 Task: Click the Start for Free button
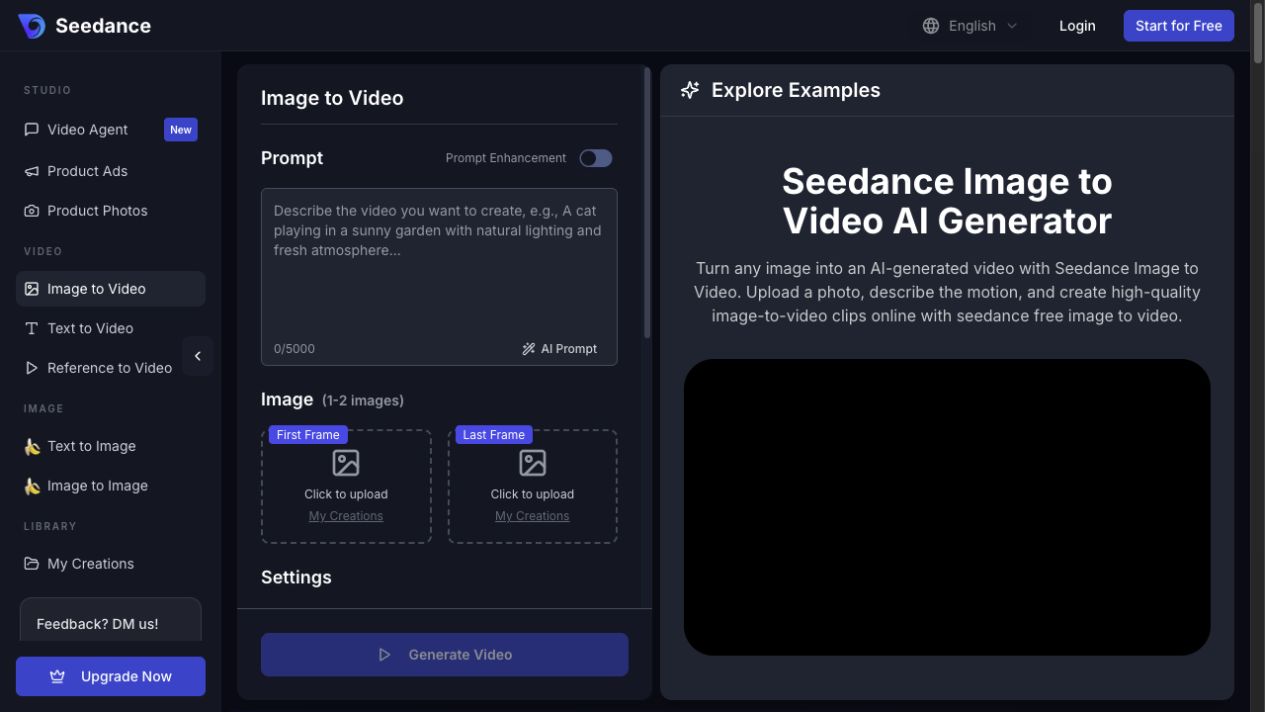1178,26
